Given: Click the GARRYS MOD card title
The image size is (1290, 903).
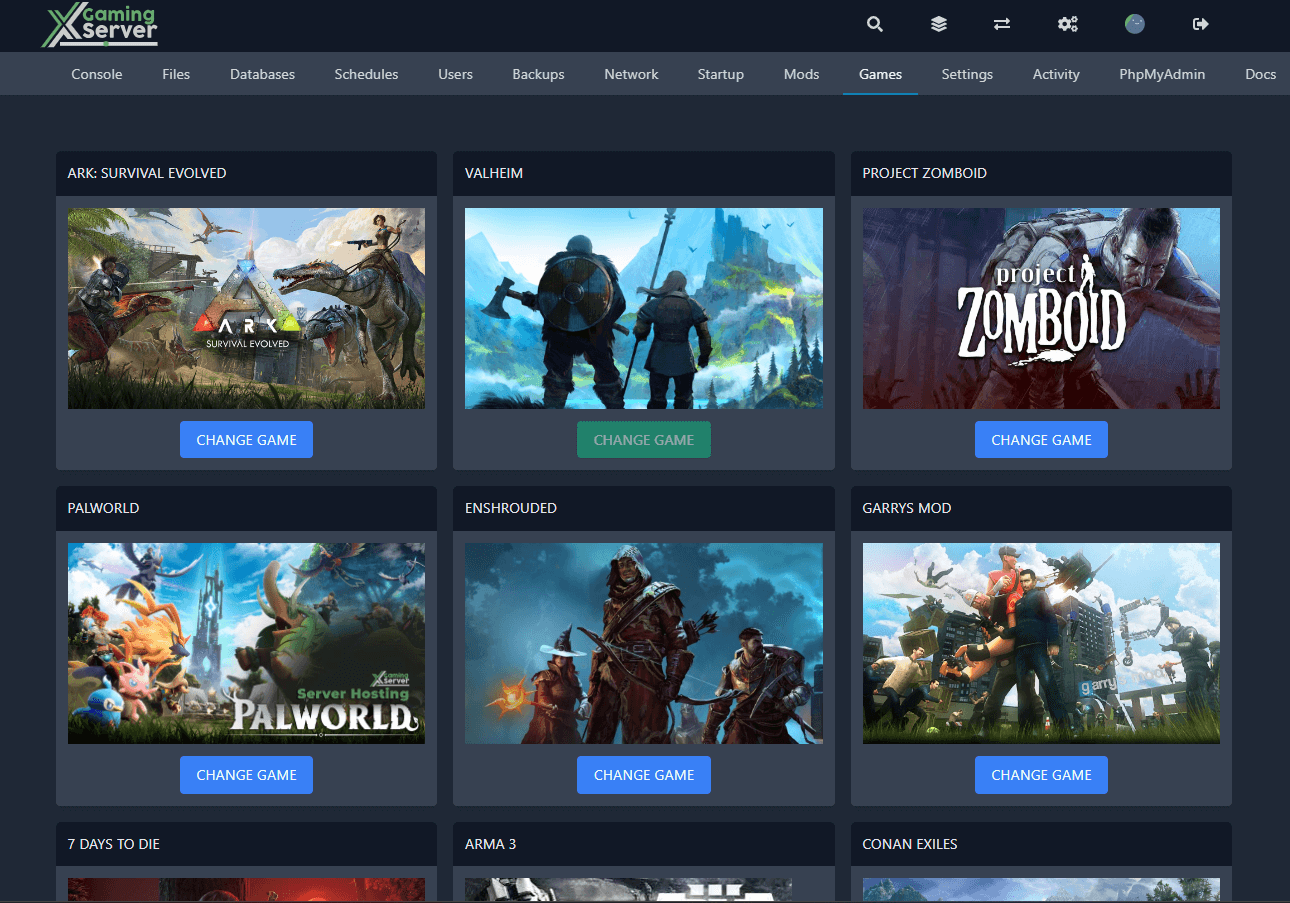Looking at the screenshot, I should tap(907, 508).
